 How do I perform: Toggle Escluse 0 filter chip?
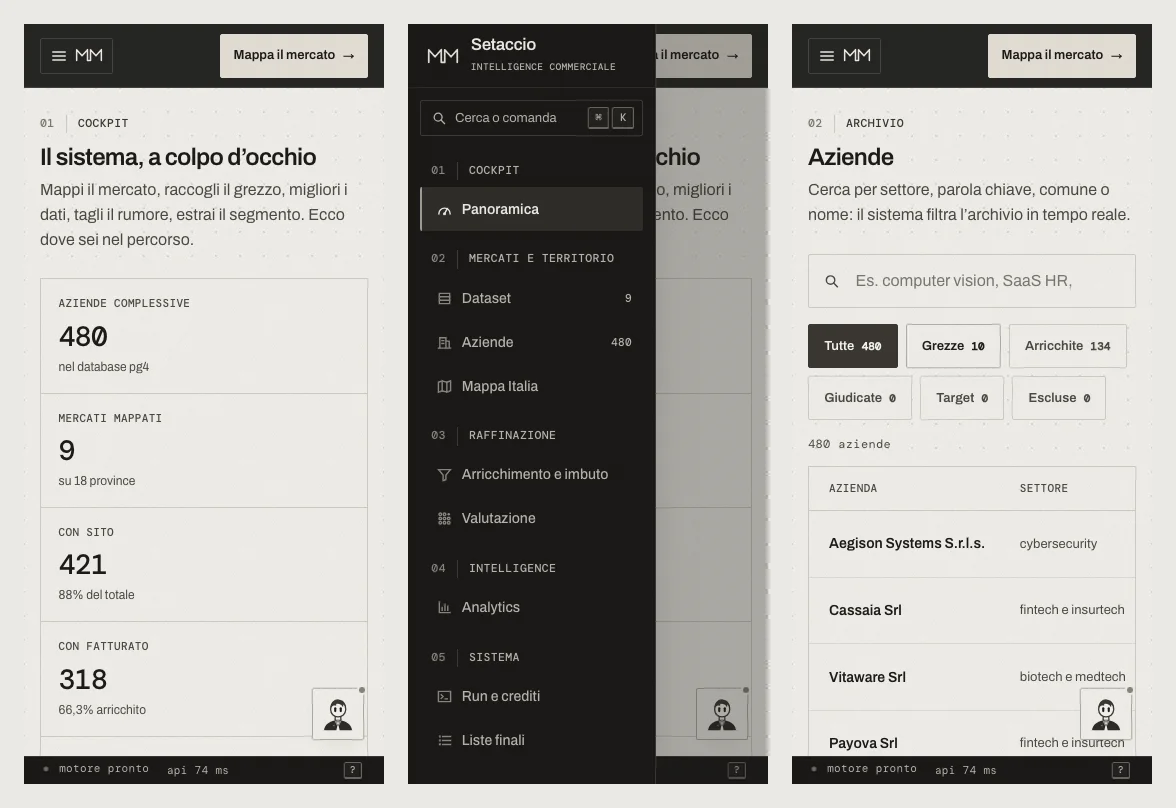point(1059,398)
